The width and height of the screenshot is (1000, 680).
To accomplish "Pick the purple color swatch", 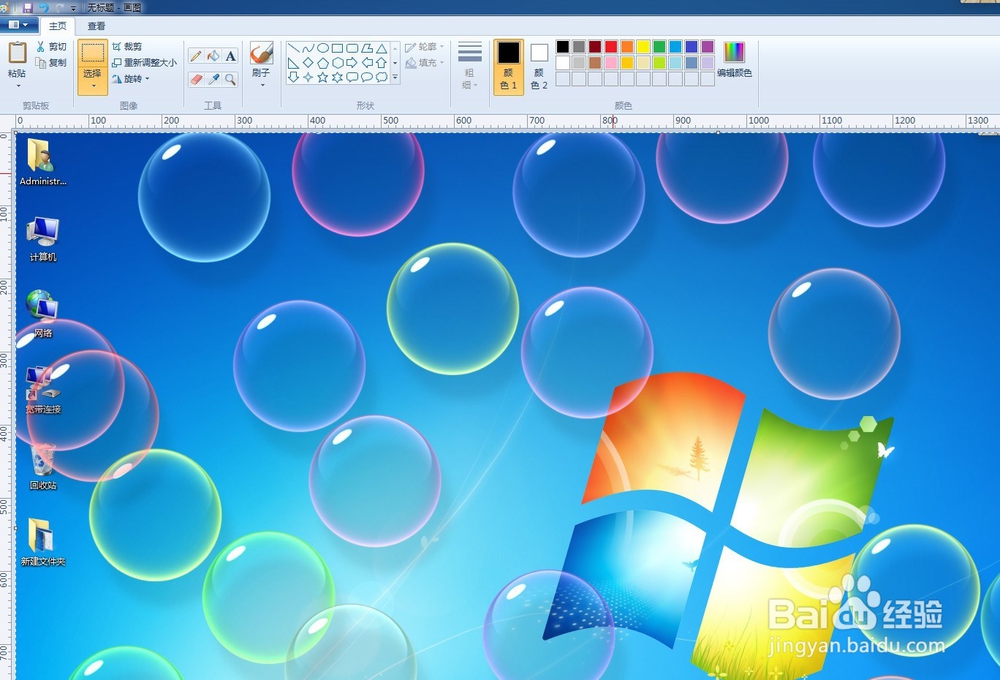I will click(x=707, y=47).
